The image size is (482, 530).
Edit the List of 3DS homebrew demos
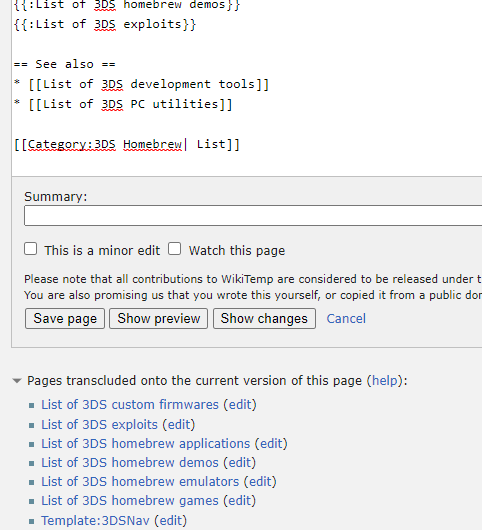240,462
